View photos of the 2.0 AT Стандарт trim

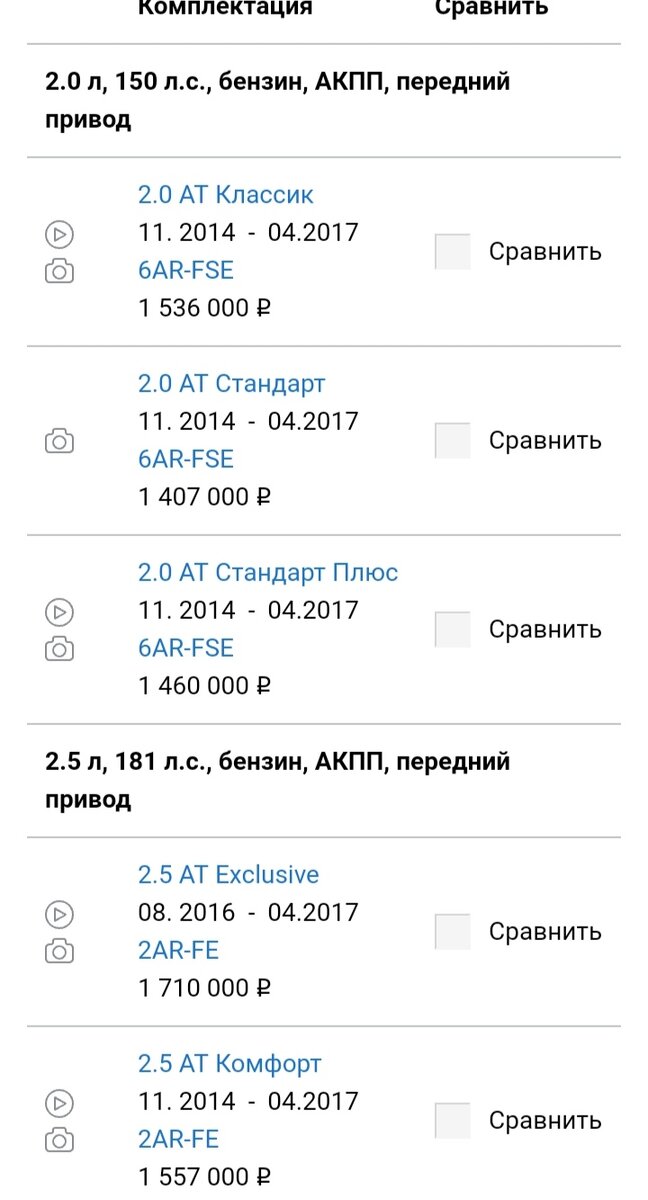[59, 439]
